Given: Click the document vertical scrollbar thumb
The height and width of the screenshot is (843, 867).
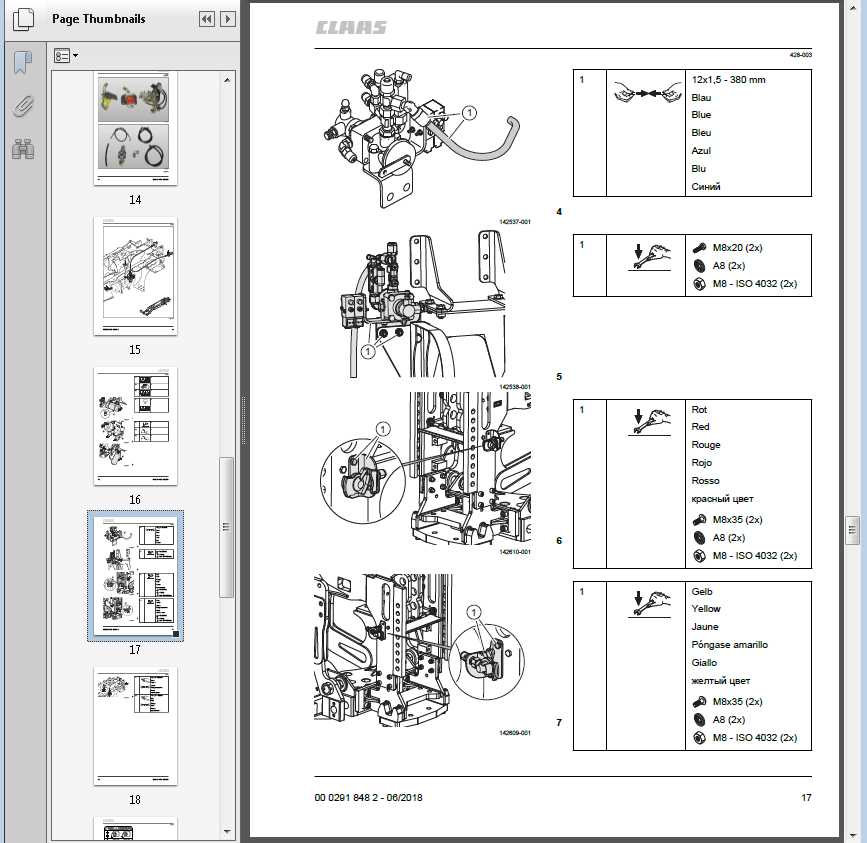Looking at the screenshot, I should (x=852, y=527).
